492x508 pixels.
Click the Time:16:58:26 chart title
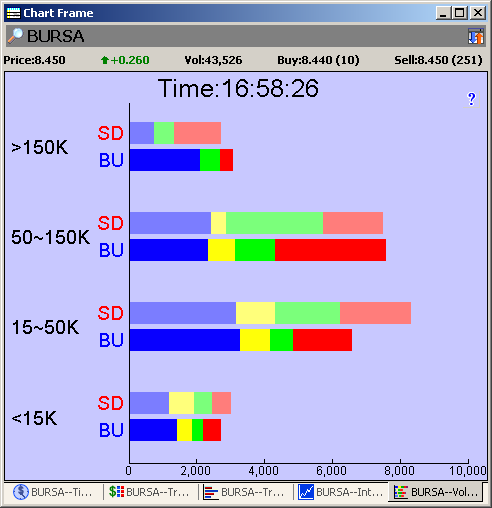(x=238, y=89)
